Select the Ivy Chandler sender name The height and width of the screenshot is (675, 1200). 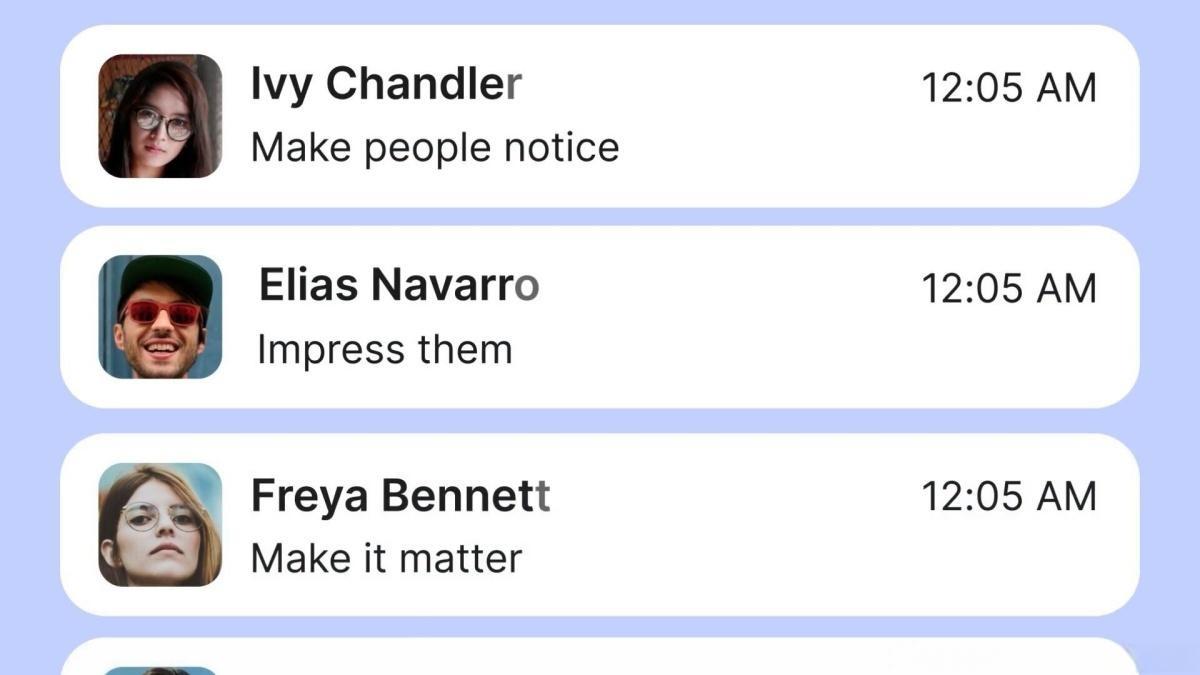[386, 84]
